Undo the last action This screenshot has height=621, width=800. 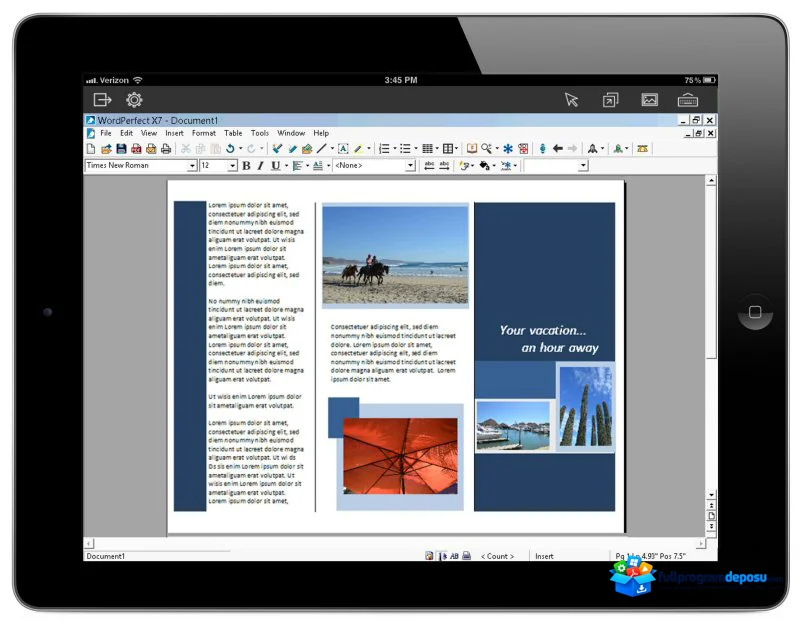pos(230,148)
